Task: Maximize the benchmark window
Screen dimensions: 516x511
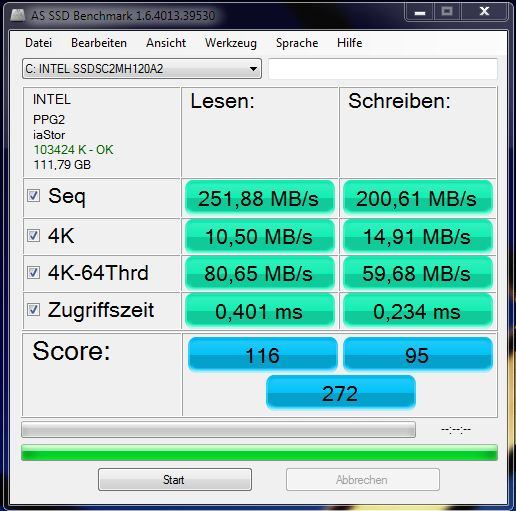Action: tap(447, 12)
